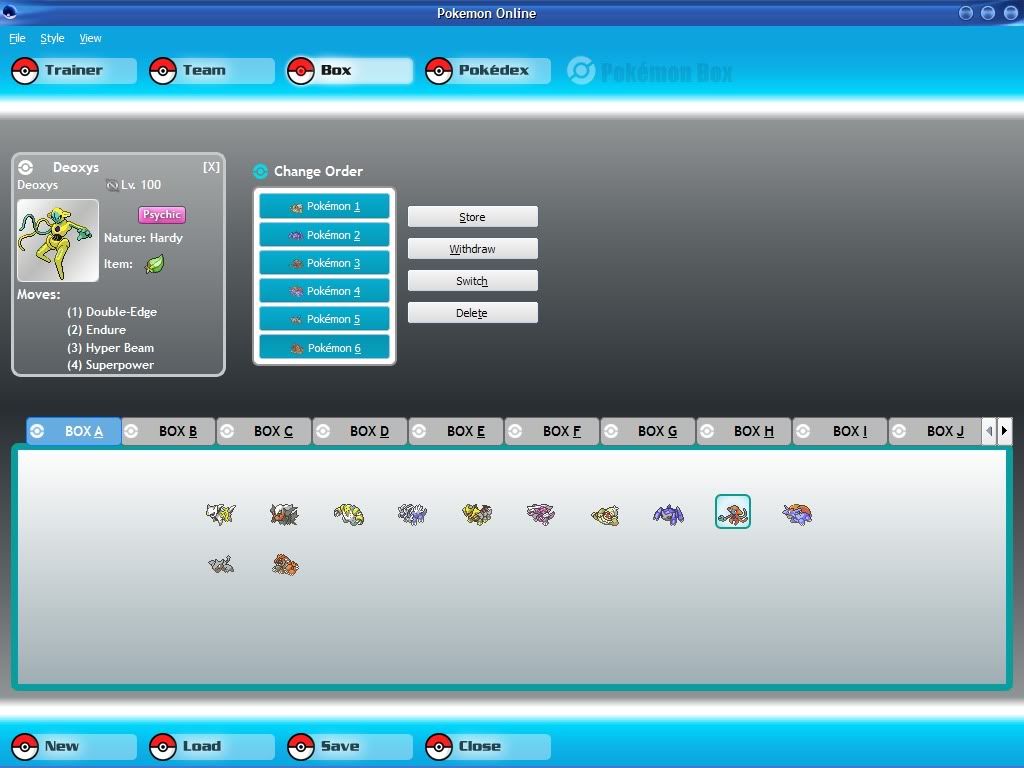Open the File menu
The image size is (1024, 768).
(17, 38)
